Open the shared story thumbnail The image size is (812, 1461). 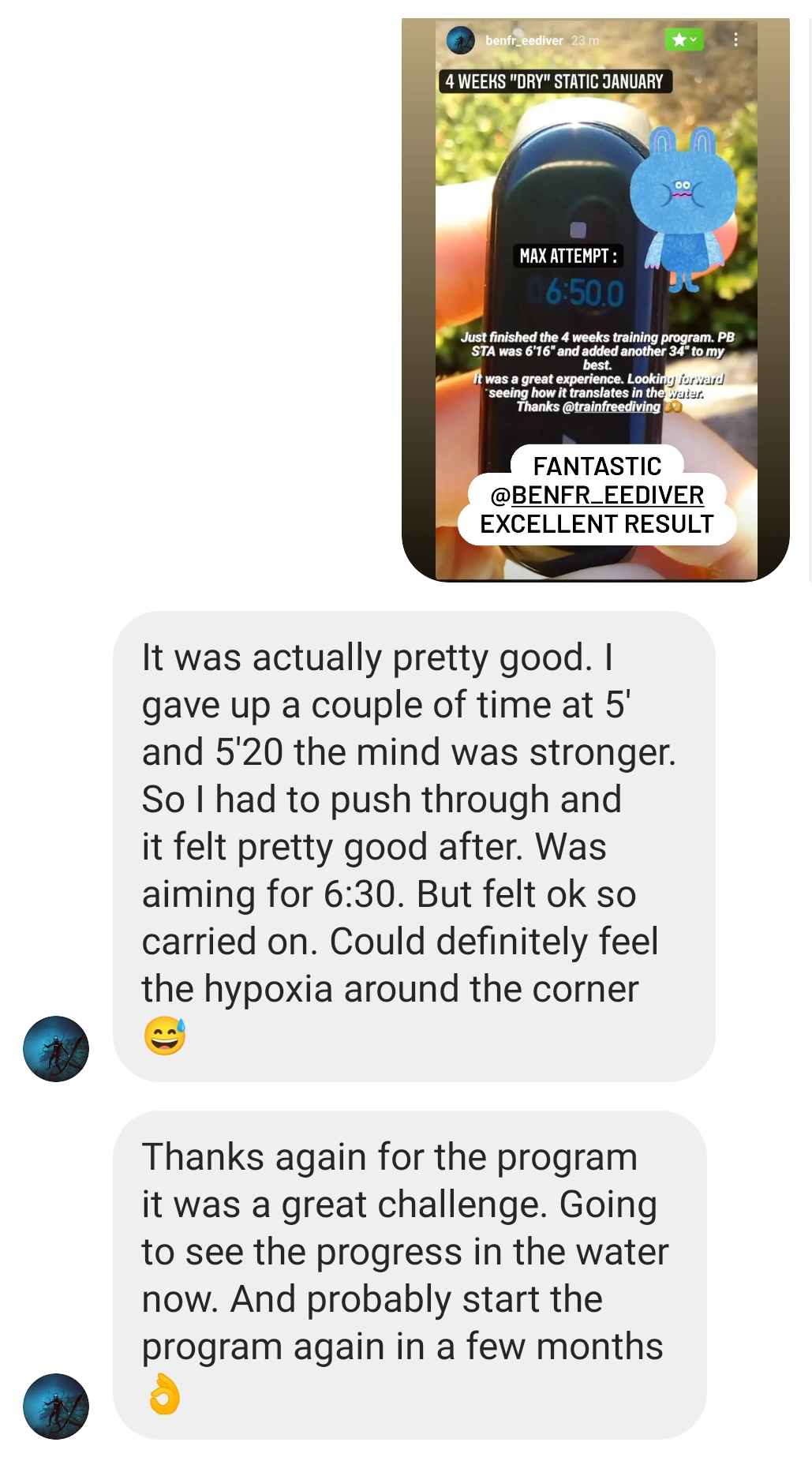tap(596, 300)
